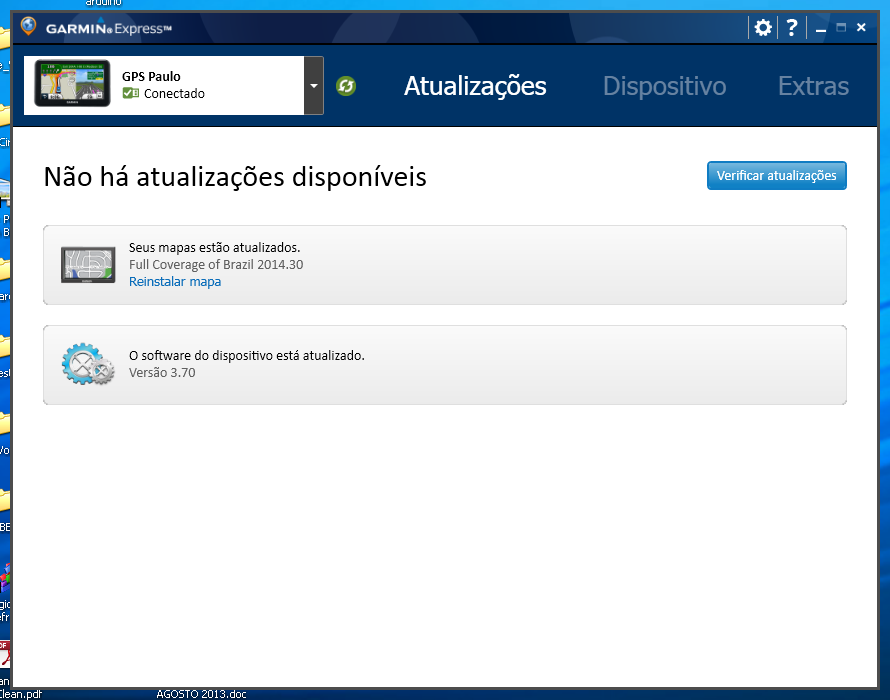Select the AGOSTO 2013.doc desktop file
The image size is (890, 700).
pyautogui.click(x=201, y=694)
